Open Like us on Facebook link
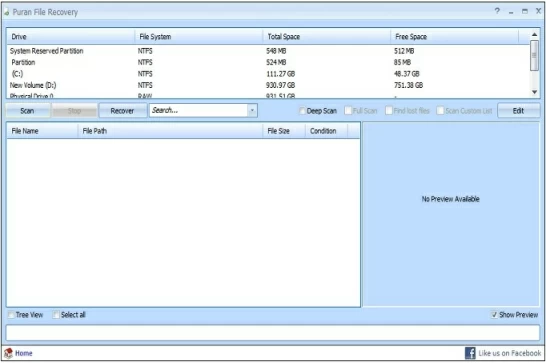Viewport: 546px width, 363px height. point(509,353)
